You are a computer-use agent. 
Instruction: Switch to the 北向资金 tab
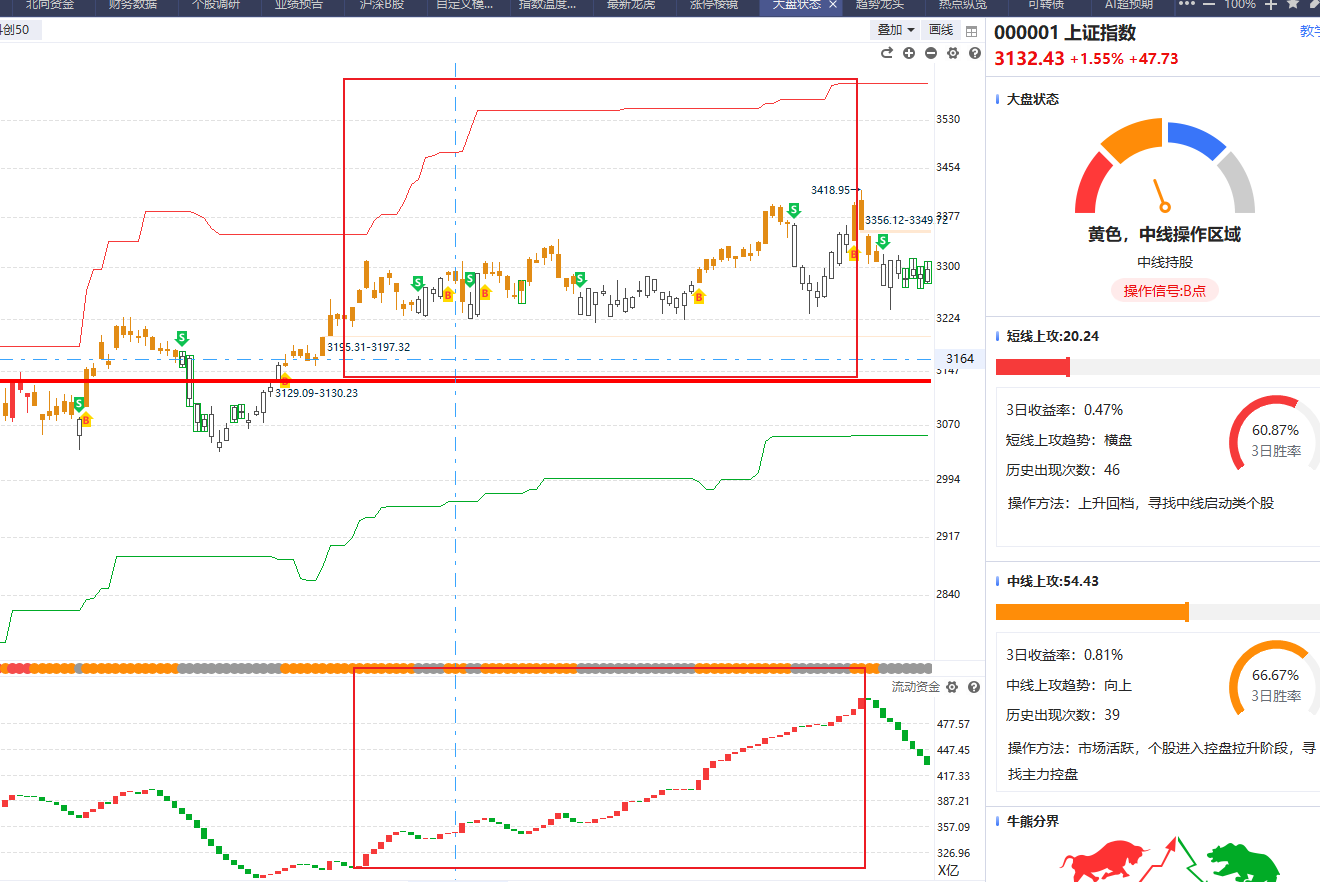pos(50,5)
